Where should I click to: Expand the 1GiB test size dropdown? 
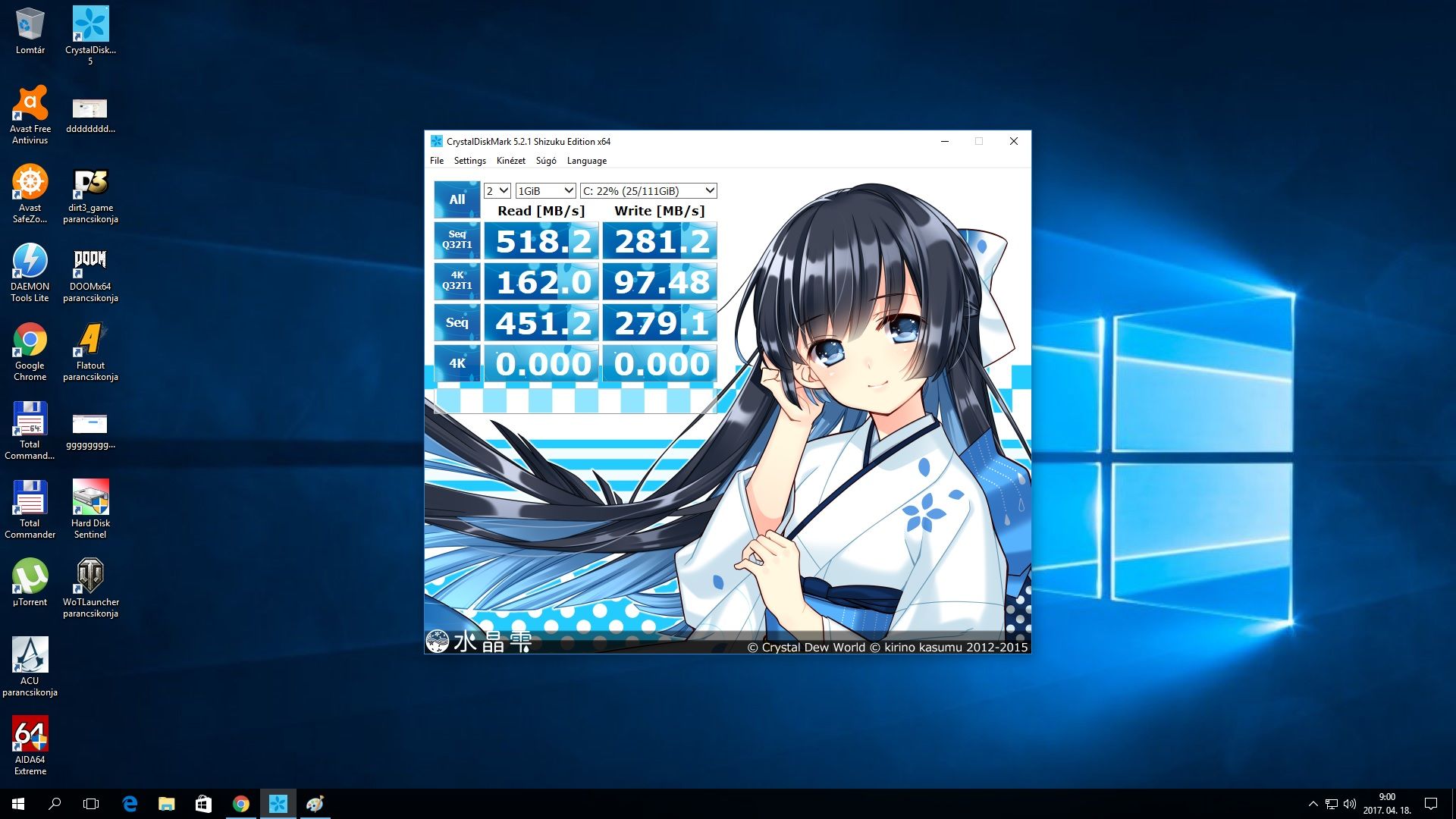pos(545,191)
